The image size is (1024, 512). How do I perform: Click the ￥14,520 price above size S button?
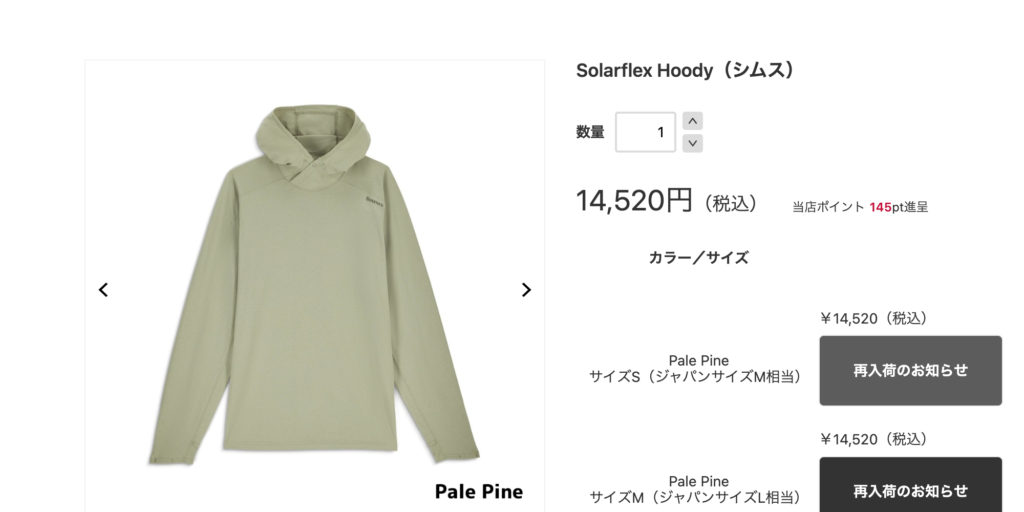coord(874,318)
